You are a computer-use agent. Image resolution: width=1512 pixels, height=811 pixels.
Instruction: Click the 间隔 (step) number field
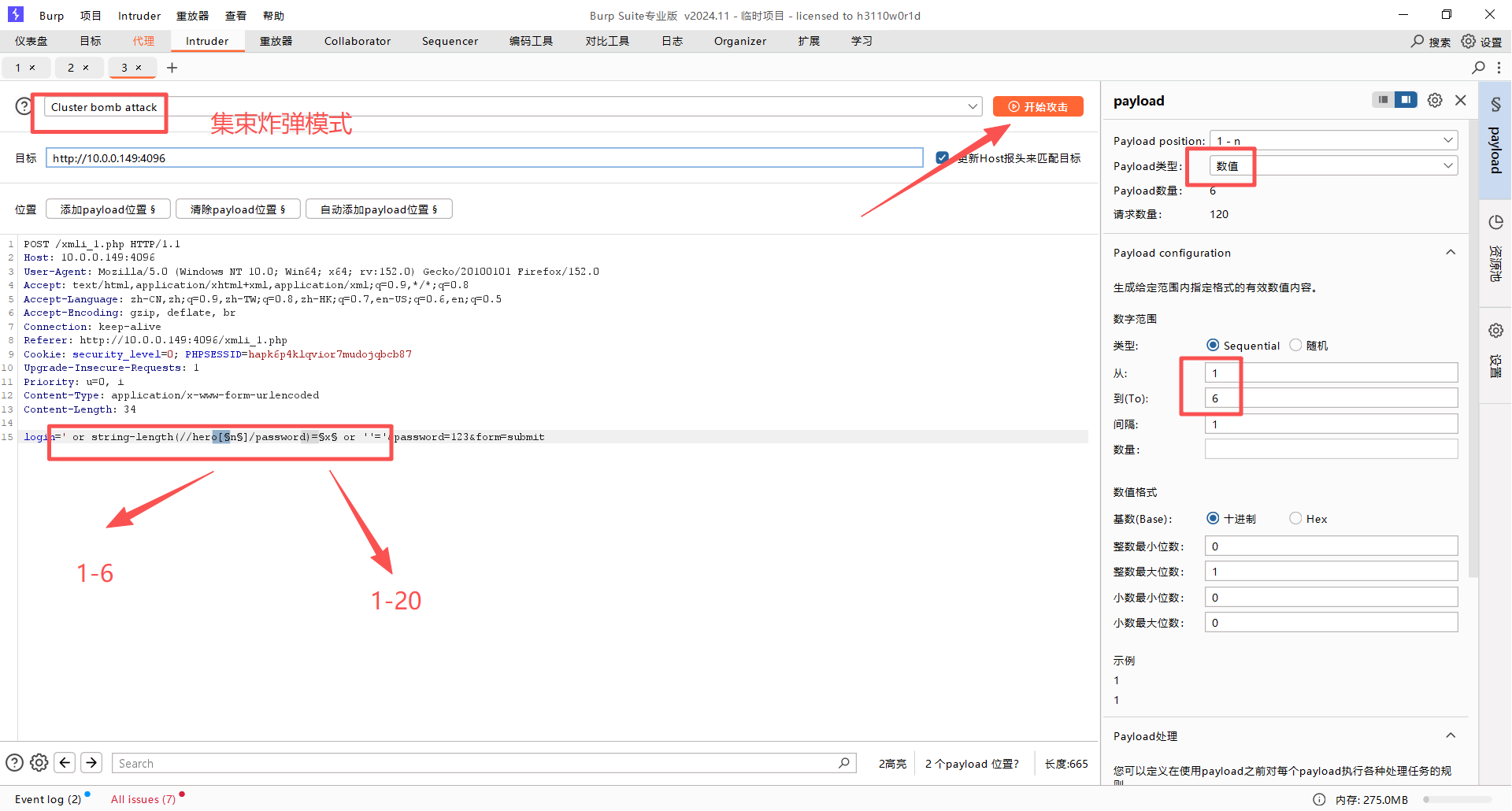[x=1332, y=424]
